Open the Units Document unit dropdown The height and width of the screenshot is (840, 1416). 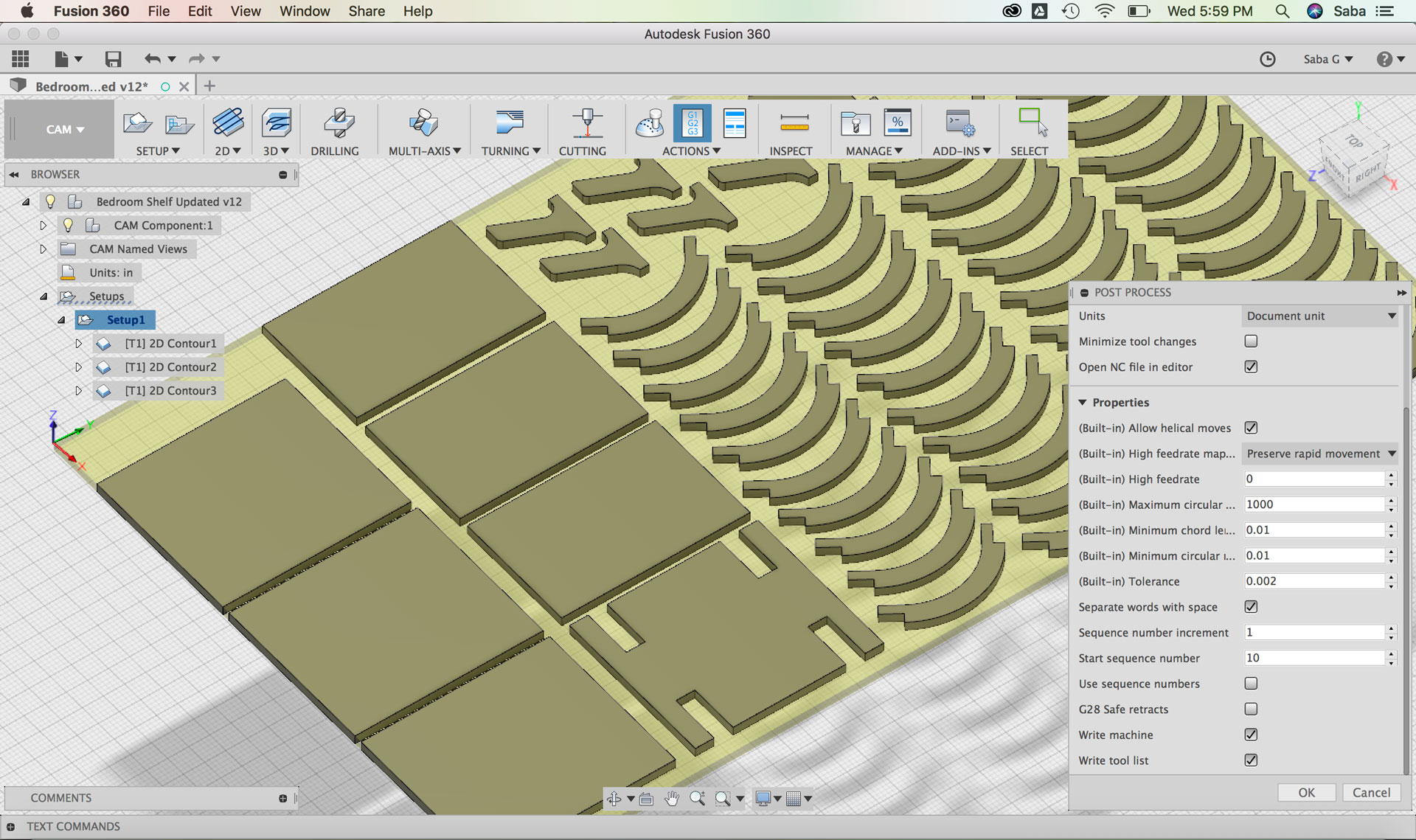(1319, 316)
